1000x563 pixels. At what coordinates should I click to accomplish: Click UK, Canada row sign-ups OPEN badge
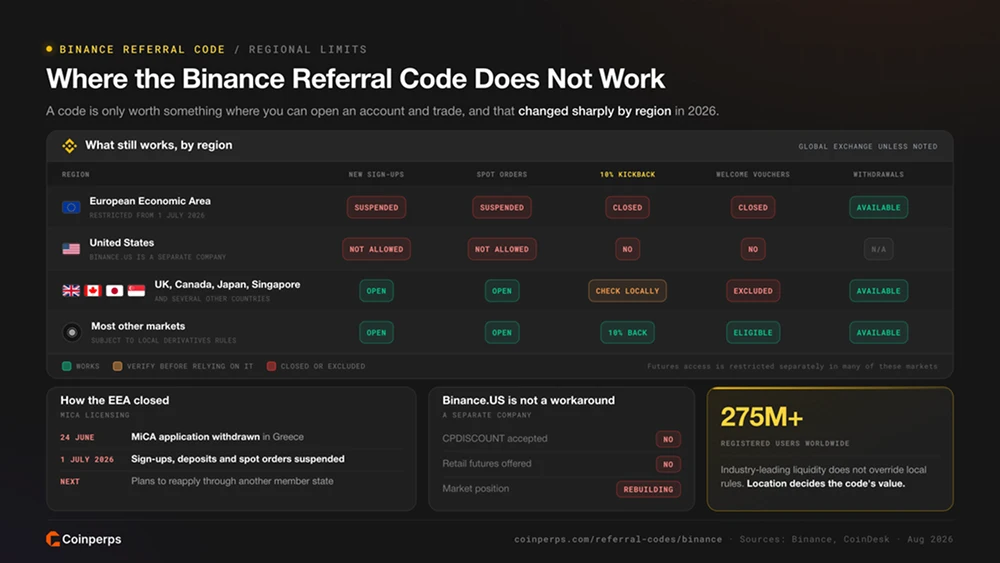(376, 291)
